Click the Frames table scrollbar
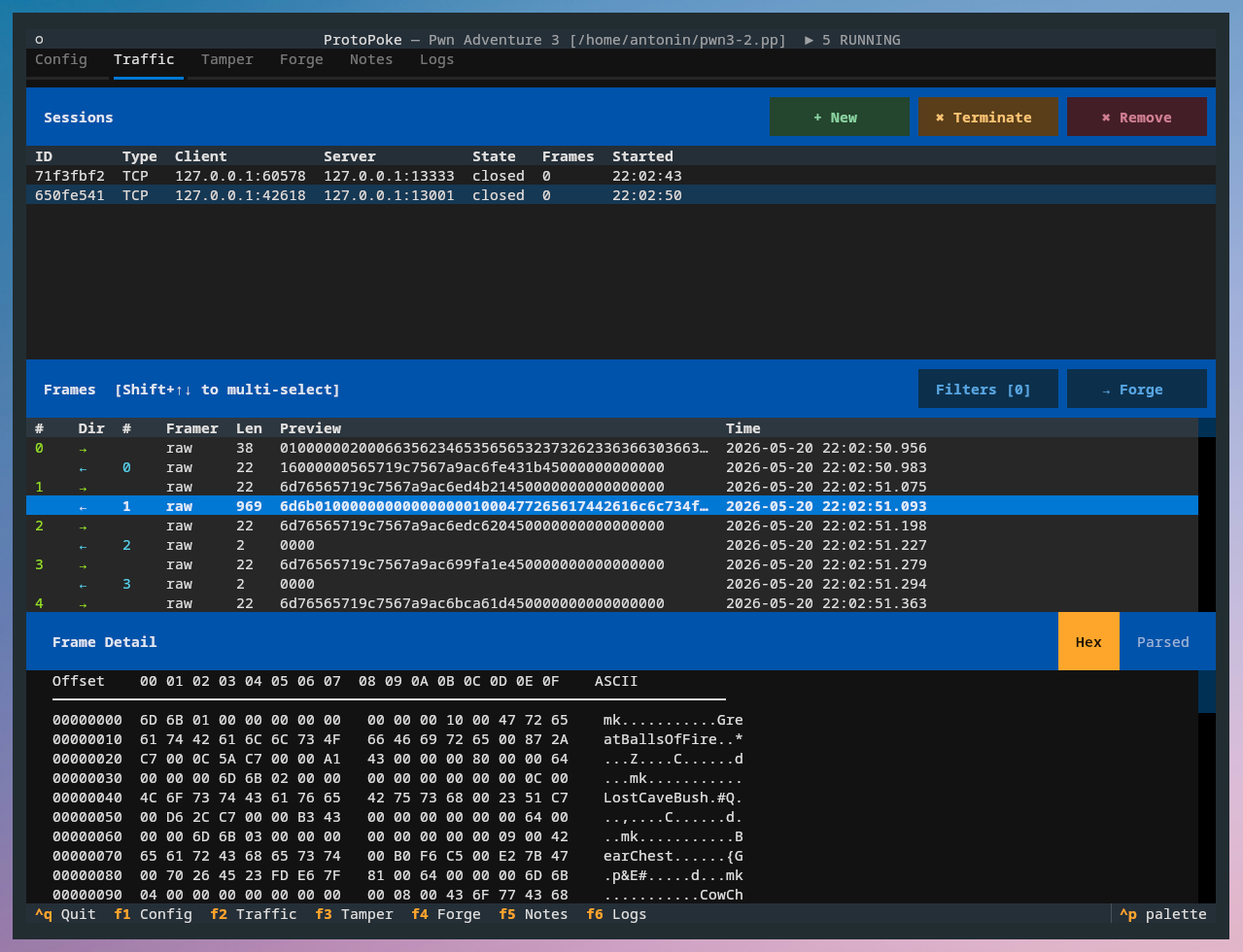The height and width of the screenshot is (952, 1243). (x=1207, y=515)
